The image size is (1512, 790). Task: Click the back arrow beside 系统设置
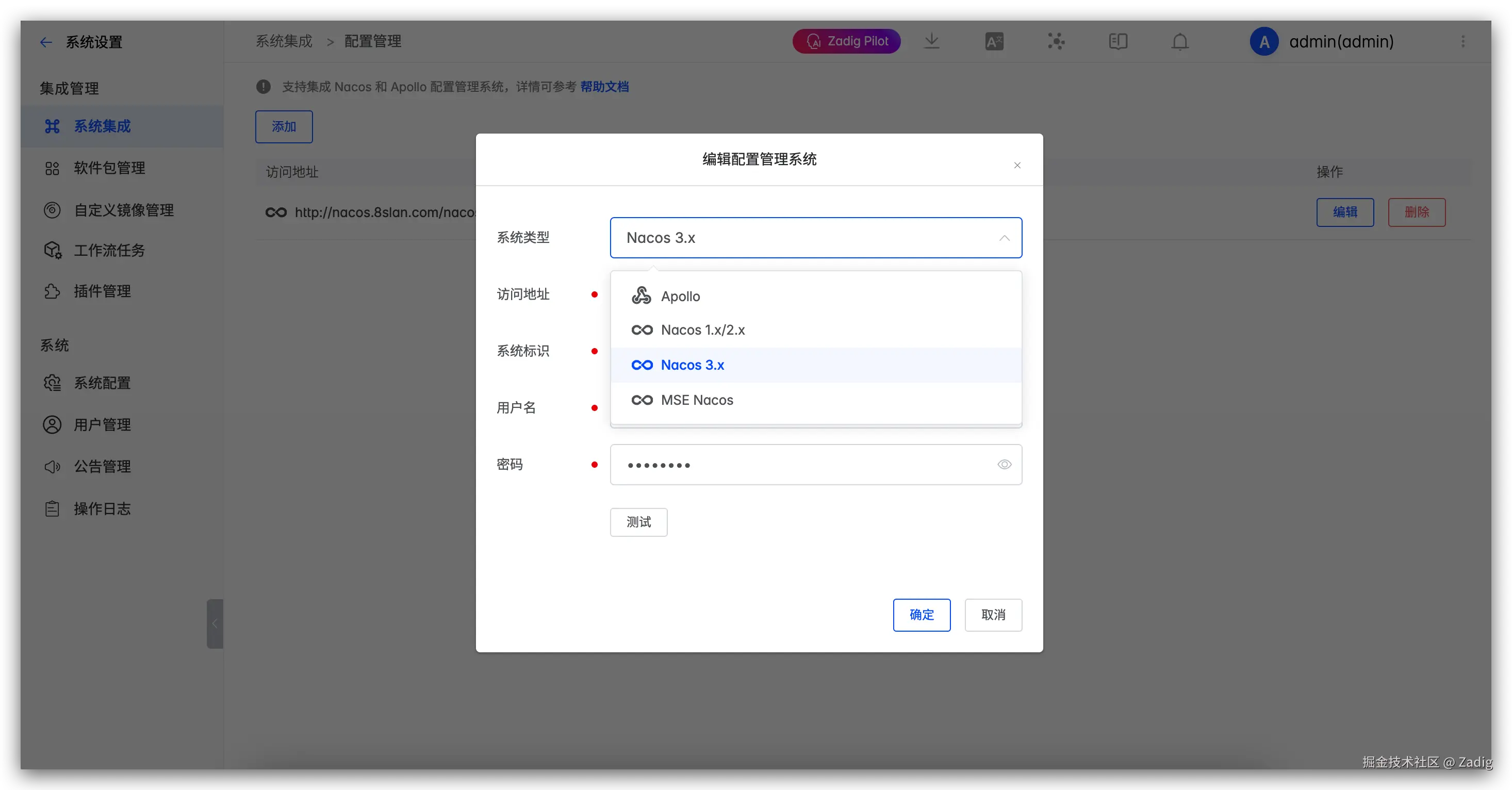click(x=46, y=42)
